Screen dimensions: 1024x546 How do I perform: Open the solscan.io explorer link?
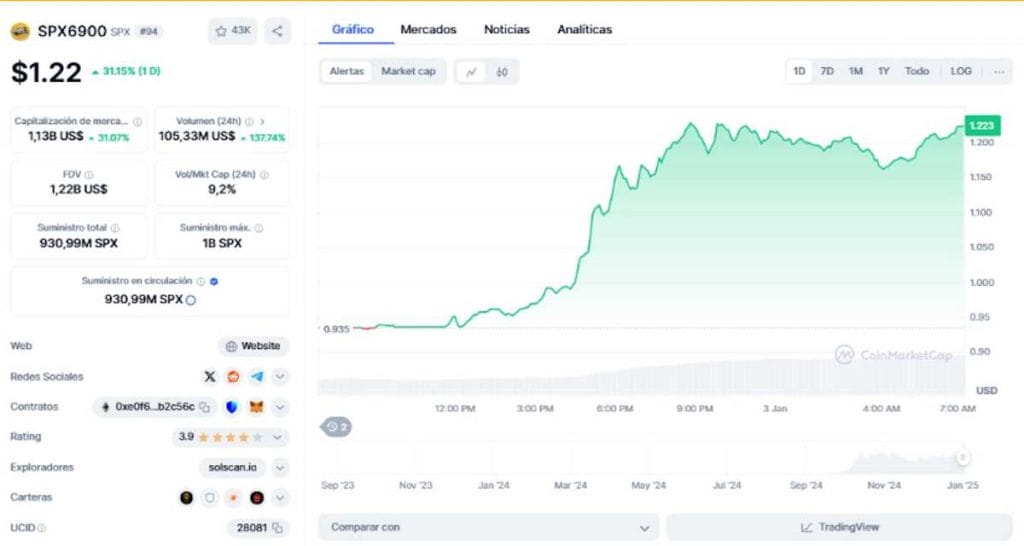[232, 468]
